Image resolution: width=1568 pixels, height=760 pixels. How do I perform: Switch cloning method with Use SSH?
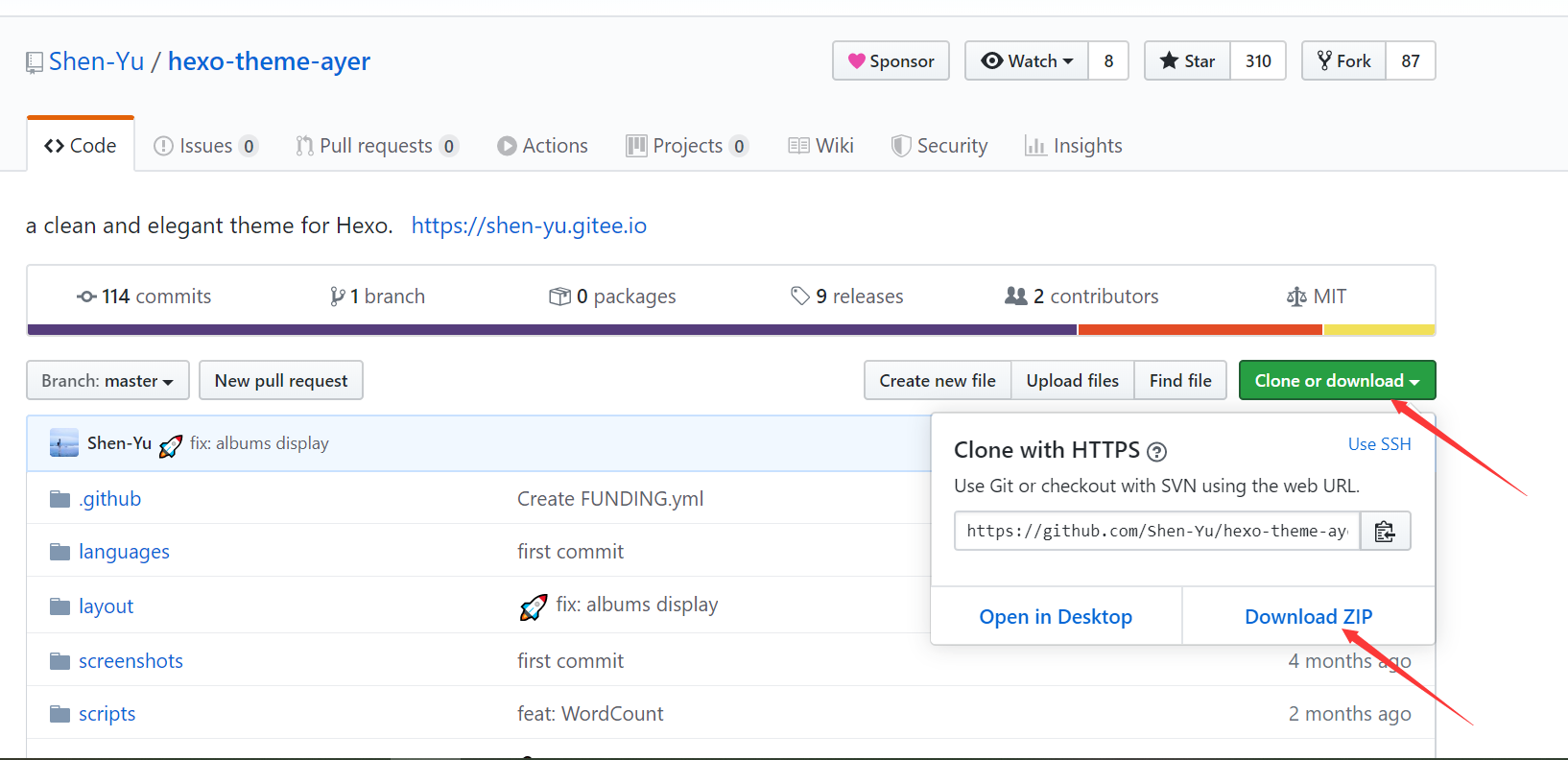pyautogui.click(x=1380, y=444)
